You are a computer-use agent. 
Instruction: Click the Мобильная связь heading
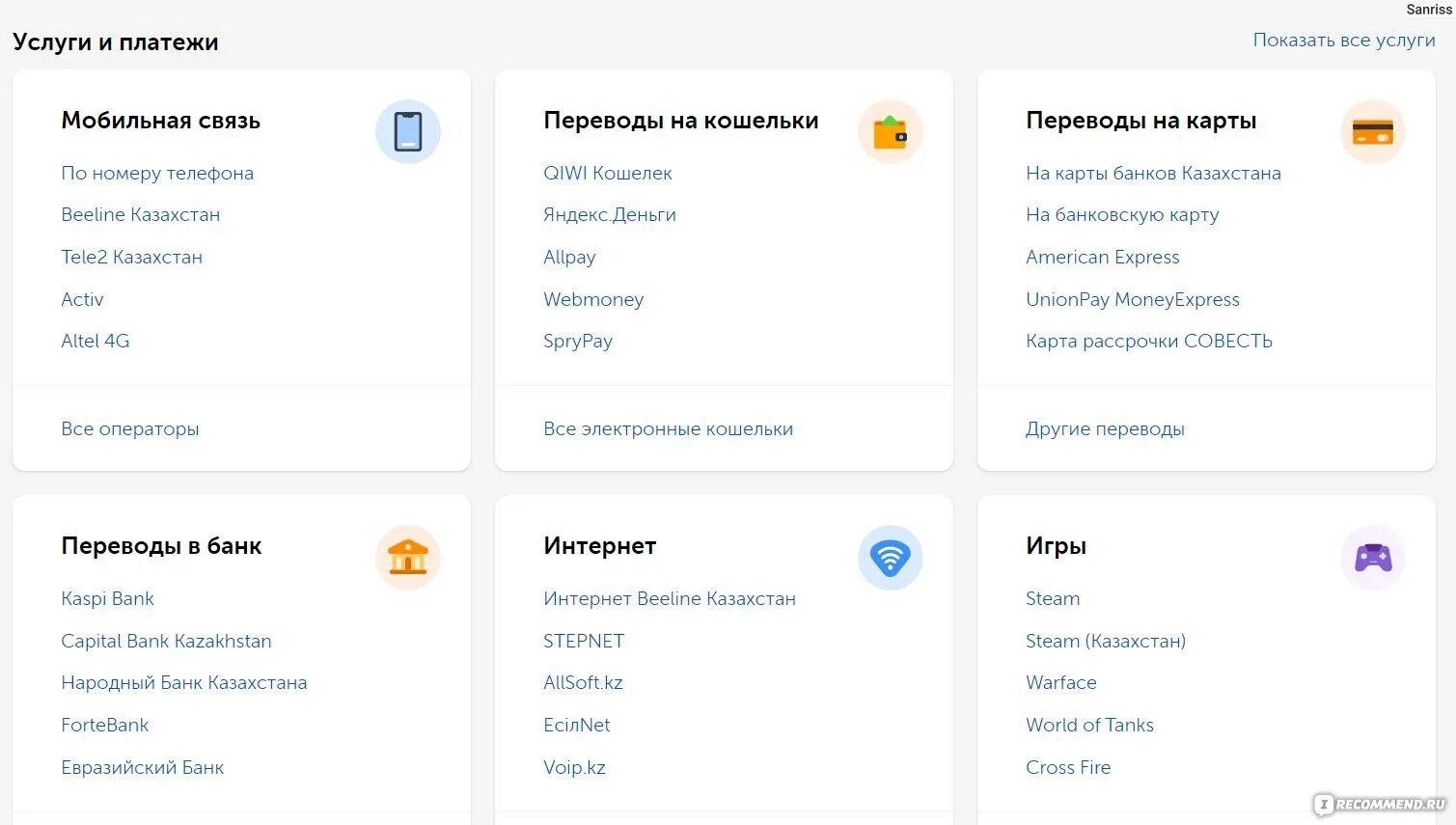[160, 121]
